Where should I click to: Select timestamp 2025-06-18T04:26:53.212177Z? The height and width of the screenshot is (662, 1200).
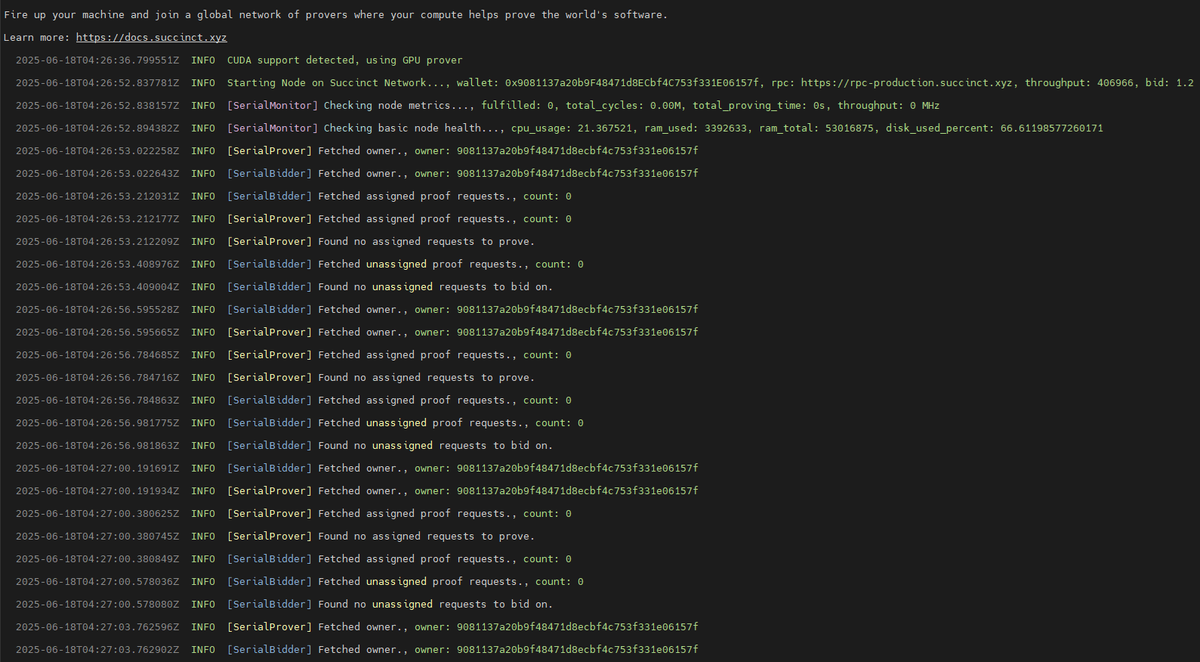coord(97,219)
